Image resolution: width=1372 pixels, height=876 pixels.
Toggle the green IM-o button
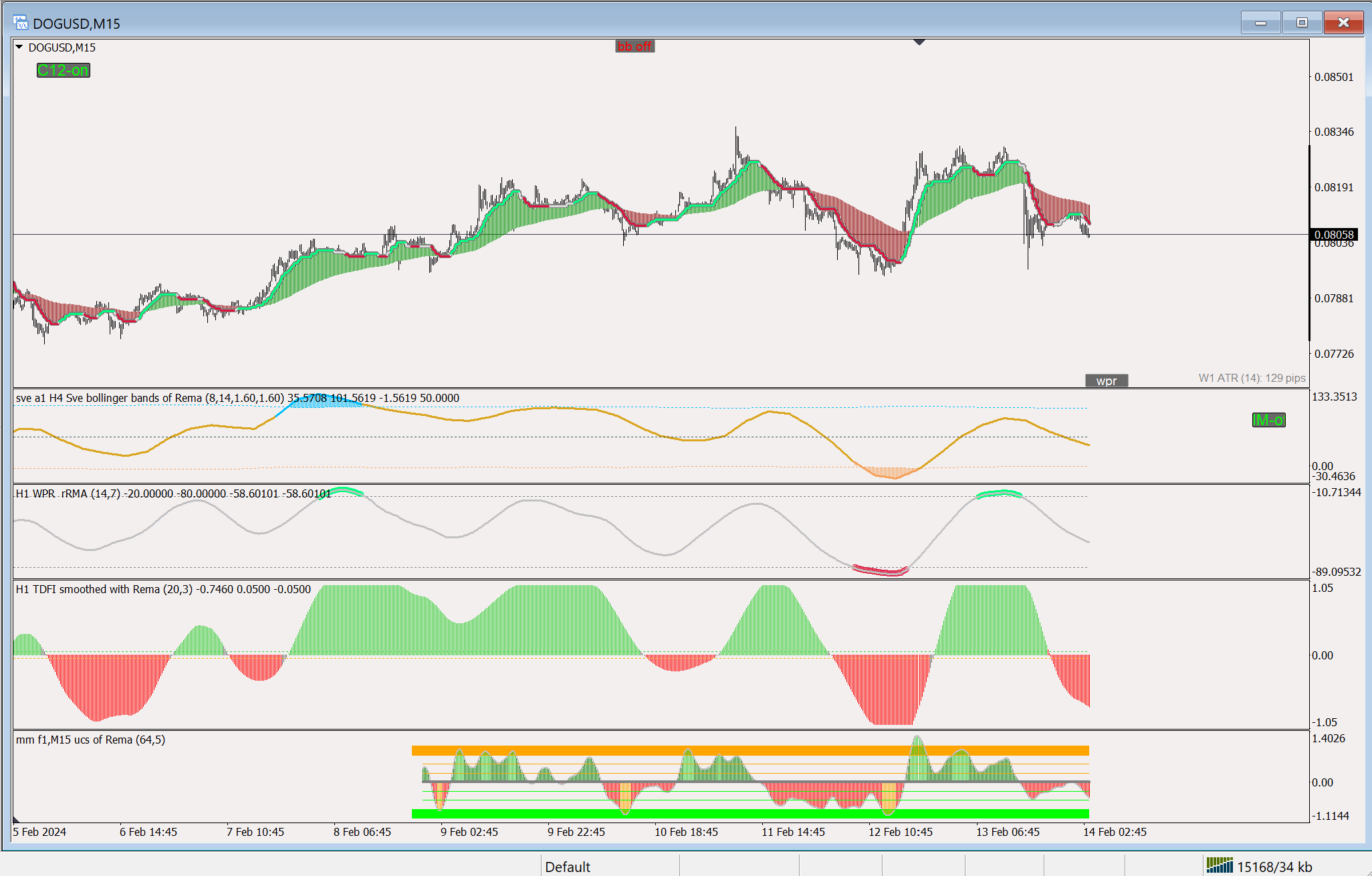coord(1268,420)
